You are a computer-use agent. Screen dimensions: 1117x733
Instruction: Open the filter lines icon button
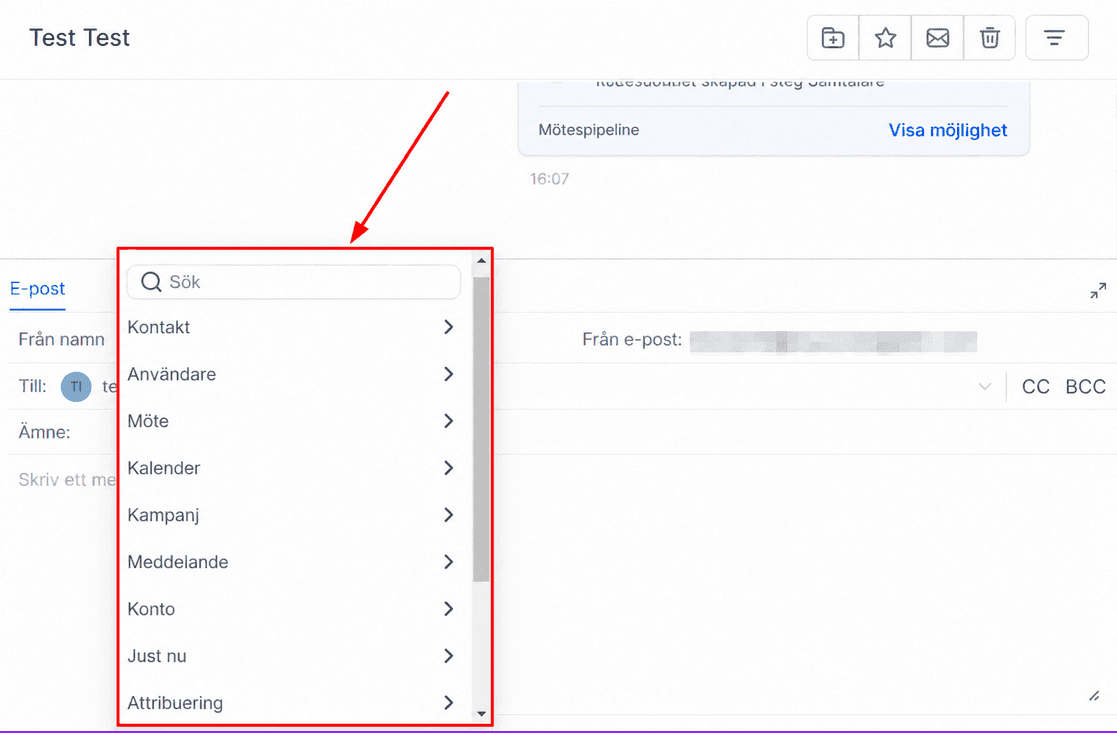[x=1056, y=38]
